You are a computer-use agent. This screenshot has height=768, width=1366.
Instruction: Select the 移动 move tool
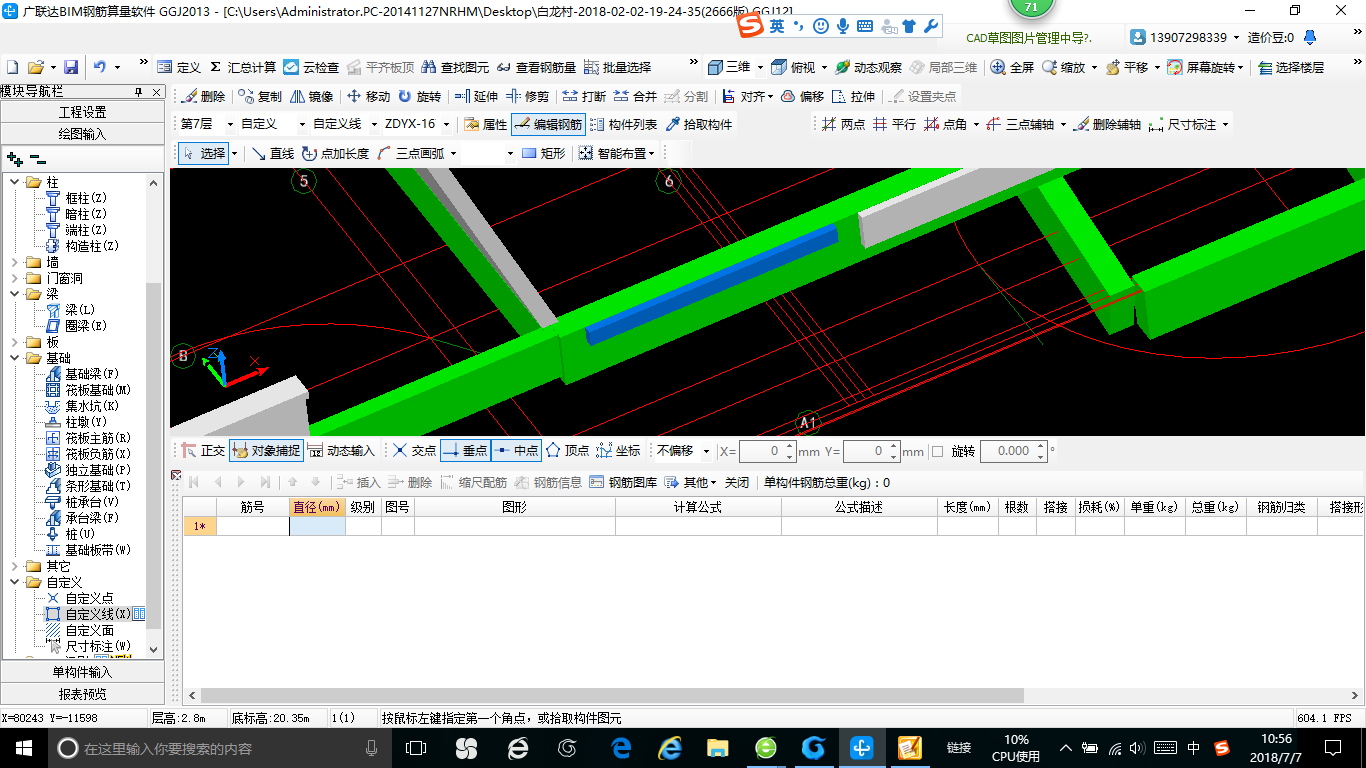click(368, 96)
